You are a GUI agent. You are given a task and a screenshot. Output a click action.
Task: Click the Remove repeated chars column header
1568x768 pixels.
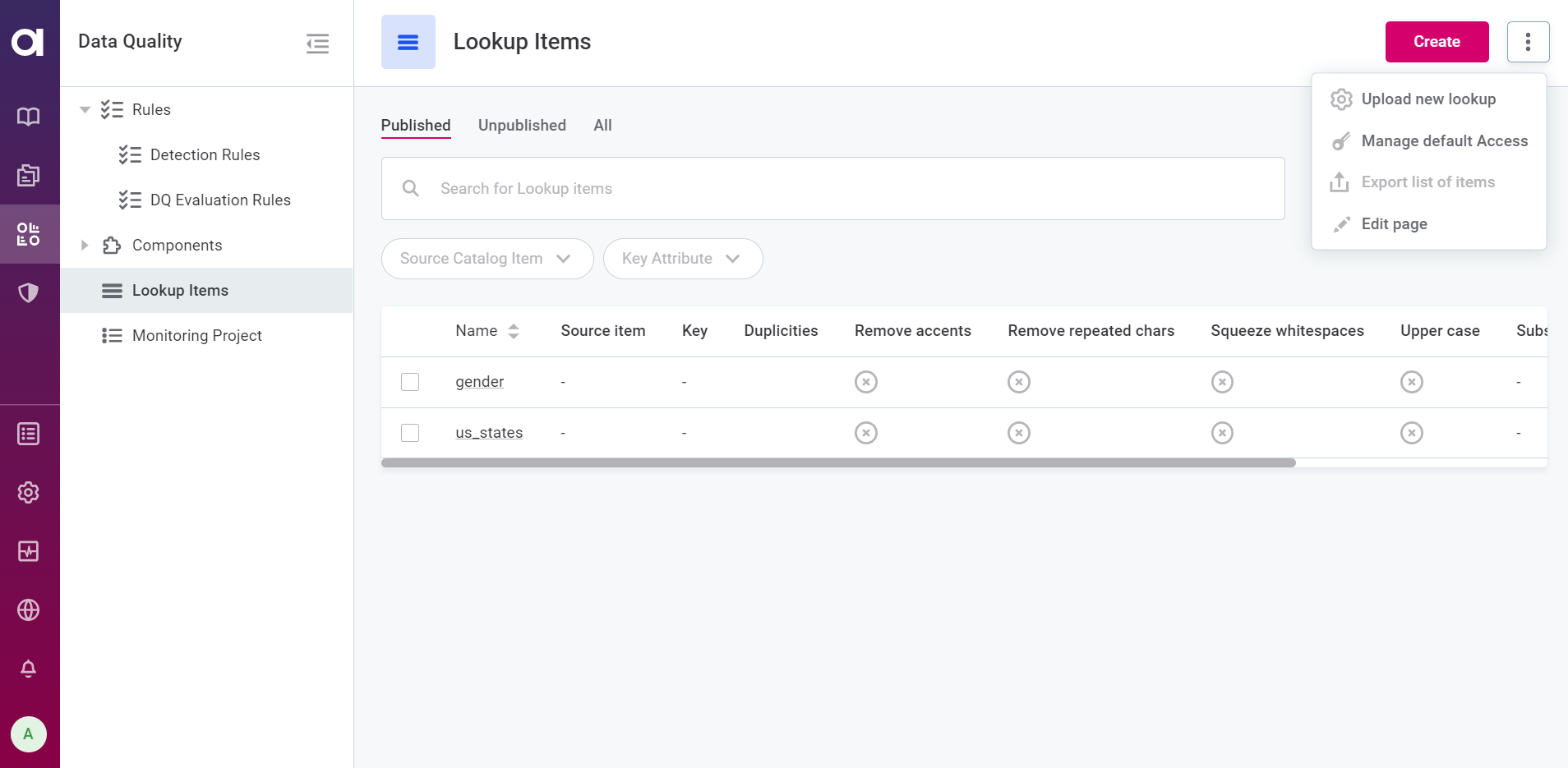[x=1091, y=331]
